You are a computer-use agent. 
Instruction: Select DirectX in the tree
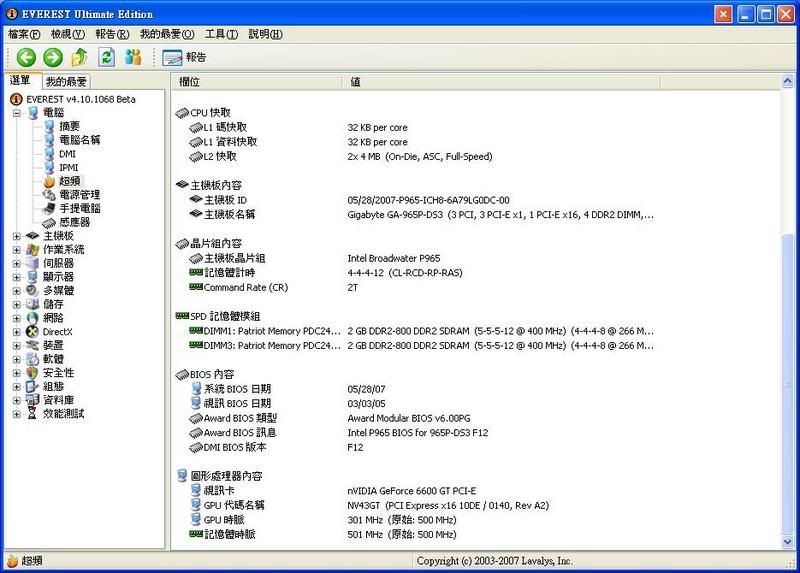tap(57, 331)
